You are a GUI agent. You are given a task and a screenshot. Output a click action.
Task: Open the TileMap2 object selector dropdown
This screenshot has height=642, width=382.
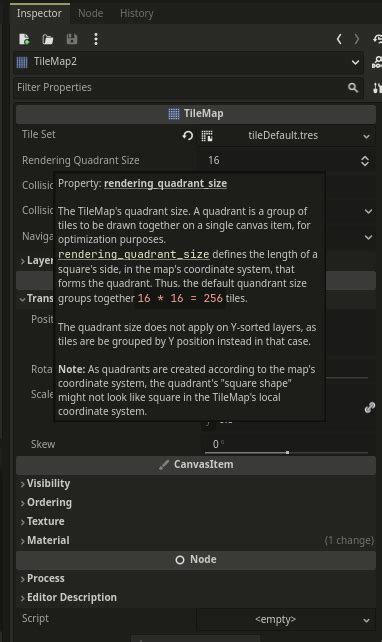coord(188,62)
